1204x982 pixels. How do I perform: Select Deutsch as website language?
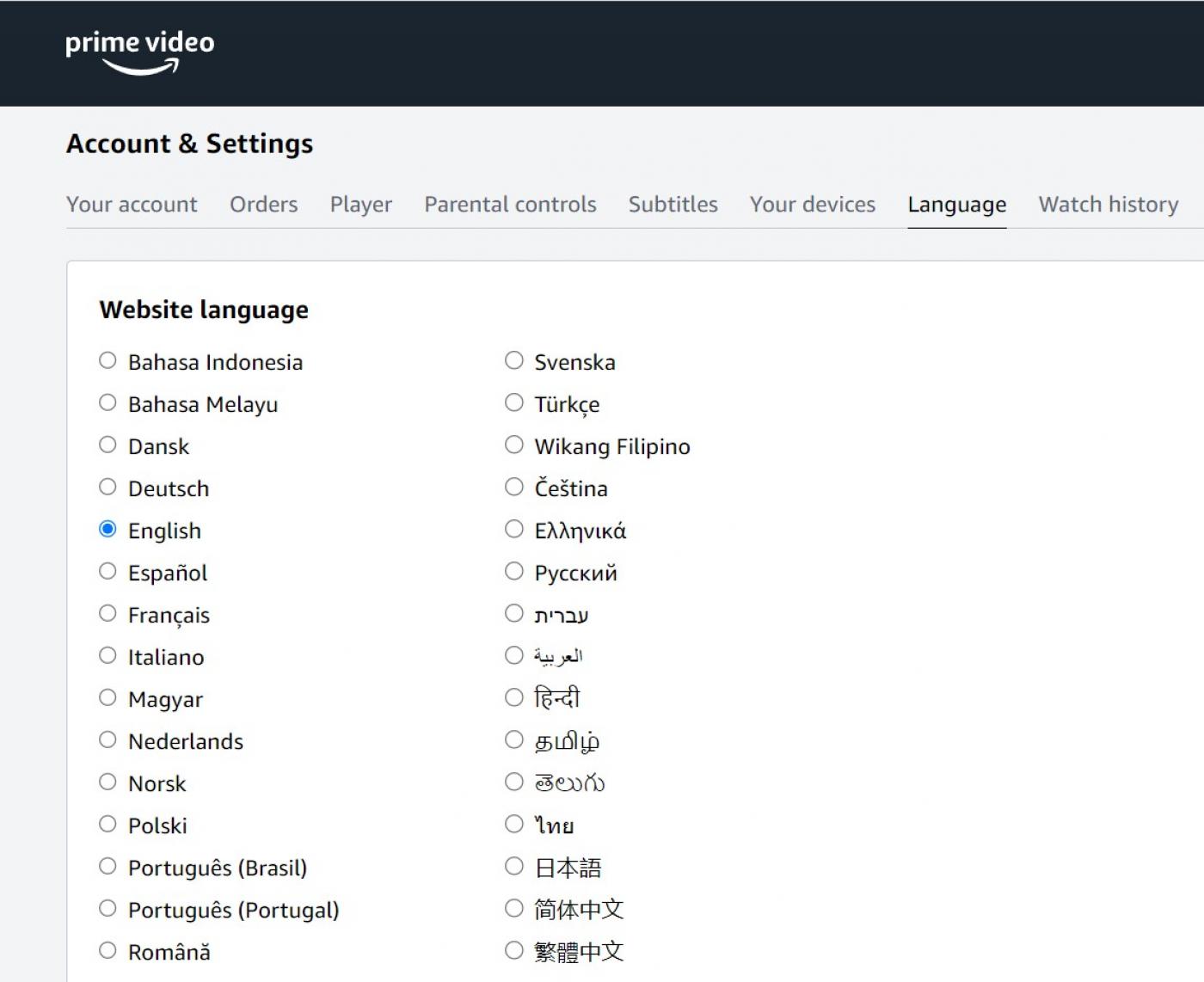[107, 487]
